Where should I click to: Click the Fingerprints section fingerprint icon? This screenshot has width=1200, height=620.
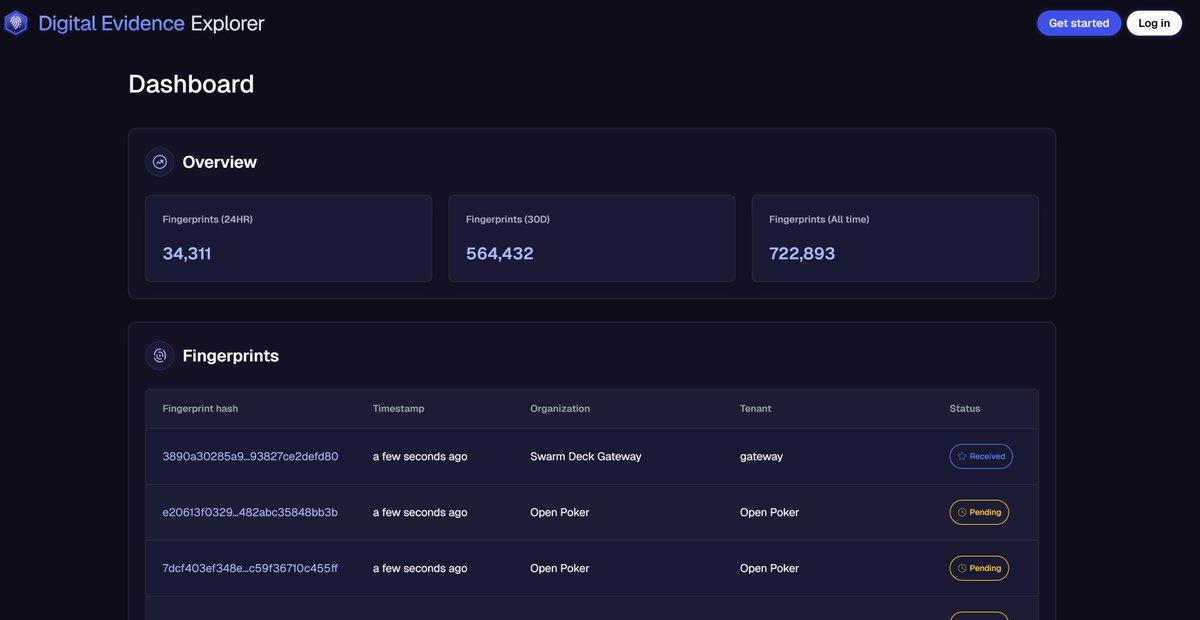[160, 355]
